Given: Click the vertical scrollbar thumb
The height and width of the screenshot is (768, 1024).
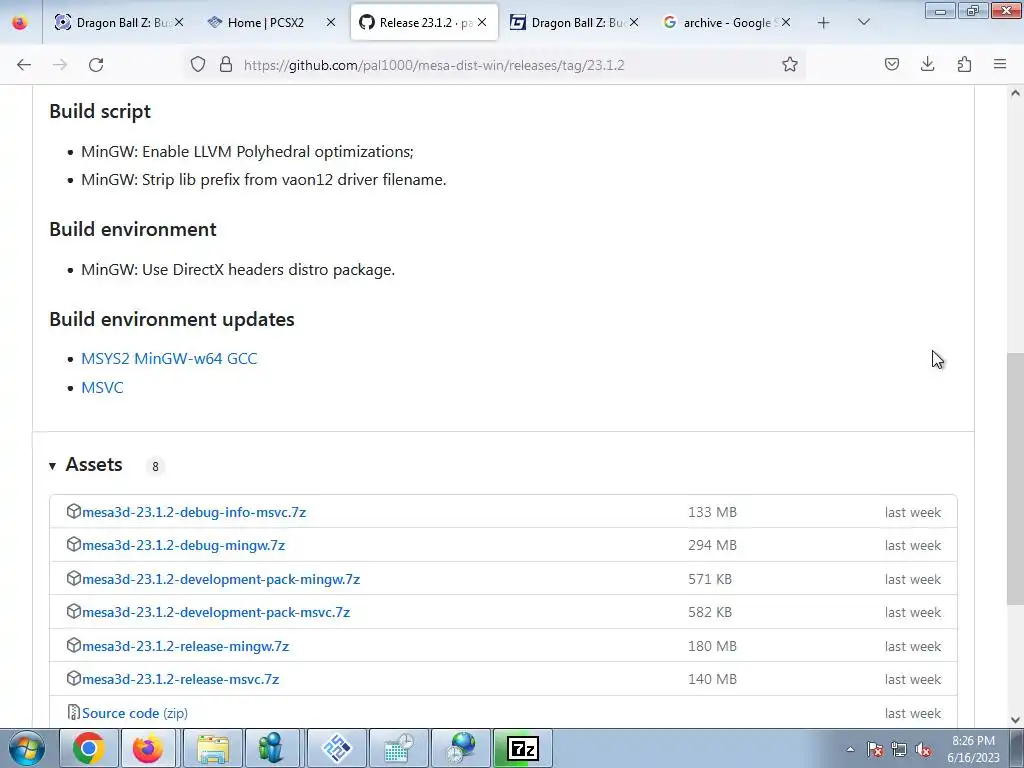Looking at the screenshot, I should [x=1015, y=479].
